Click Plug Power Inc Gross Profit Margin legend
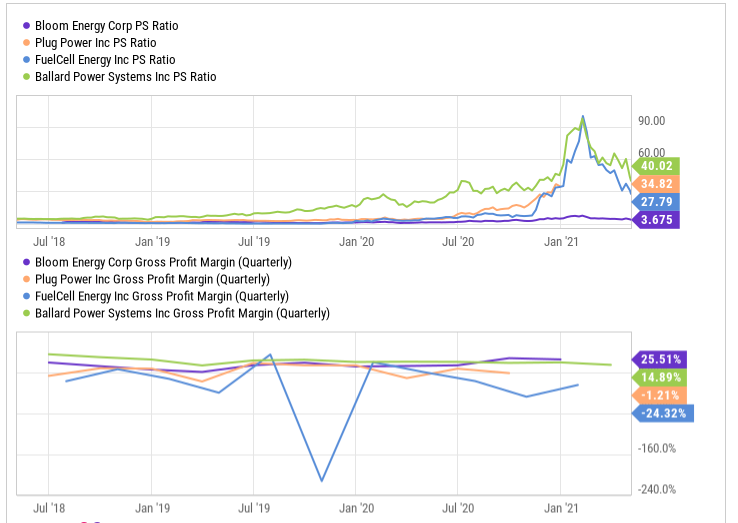This screenshot has width=738, height=523. tap(152, 279)
